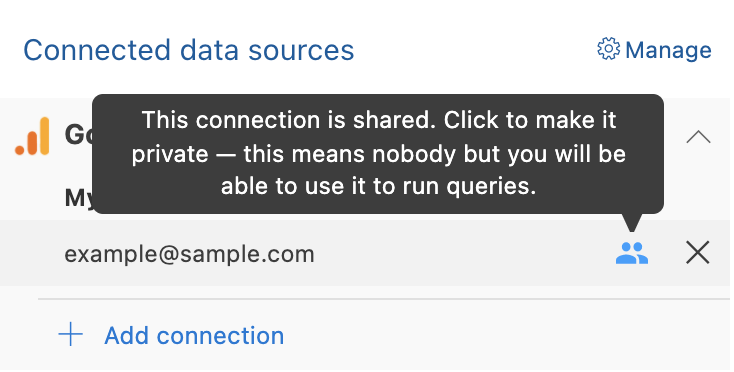The height and width of the screenshot is (372, 734).
Task: Click the dark sharing tooltip bubble
Action: (x=378, y=154)
